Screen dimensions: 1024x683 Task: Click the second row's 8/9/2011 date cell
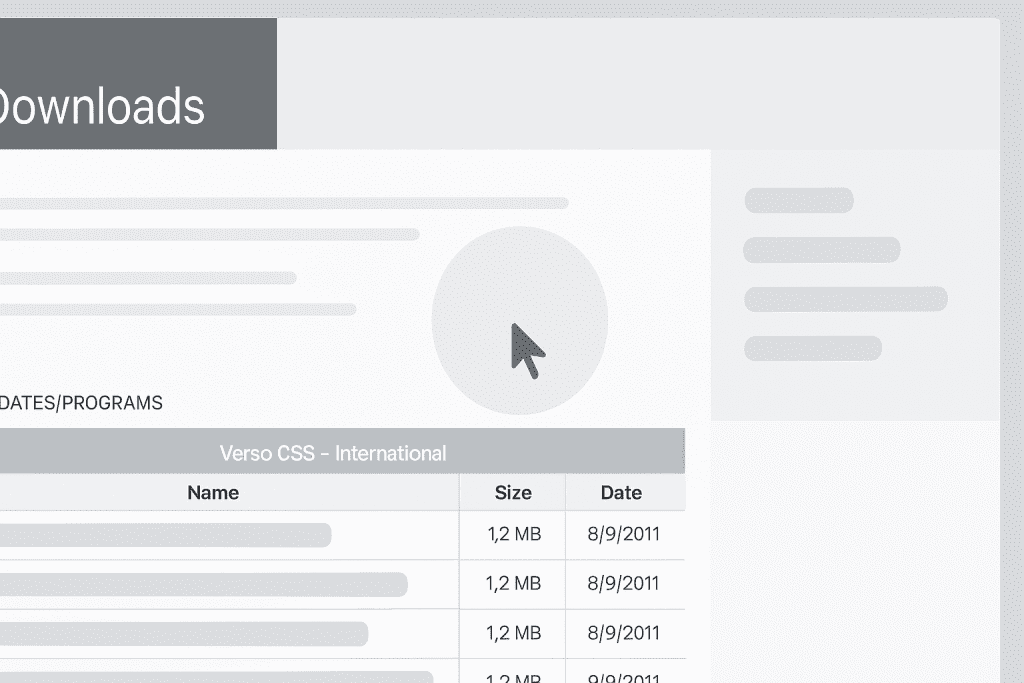click(624, 583)
